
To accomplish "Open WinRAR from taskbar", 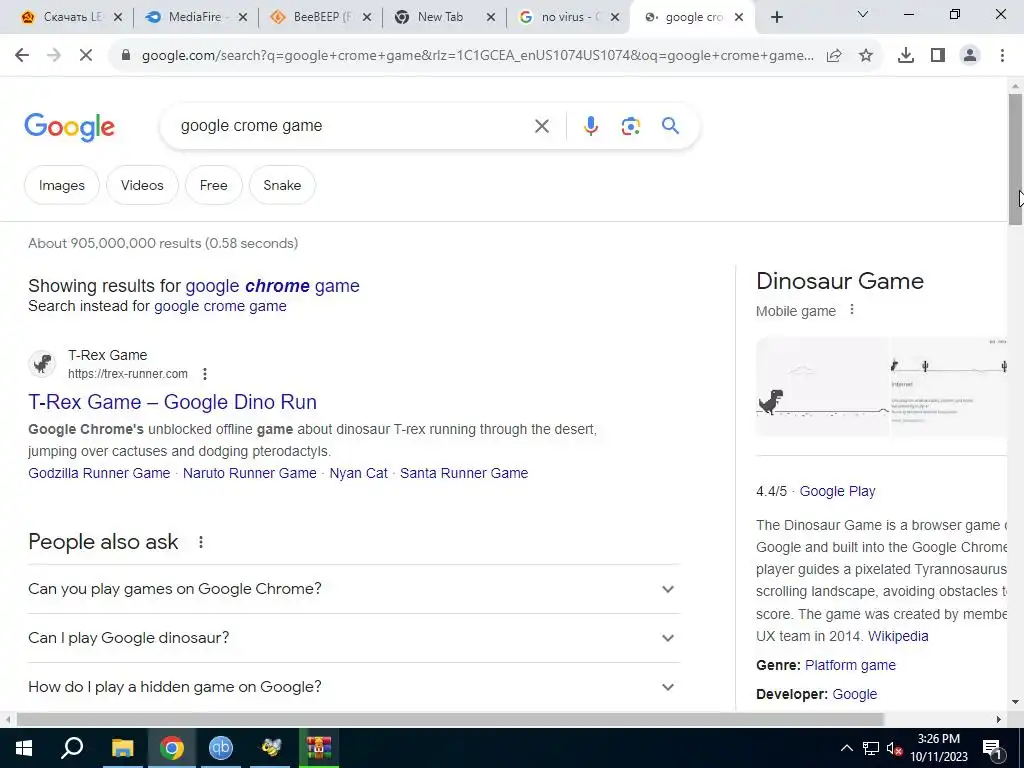I will 319,748.
